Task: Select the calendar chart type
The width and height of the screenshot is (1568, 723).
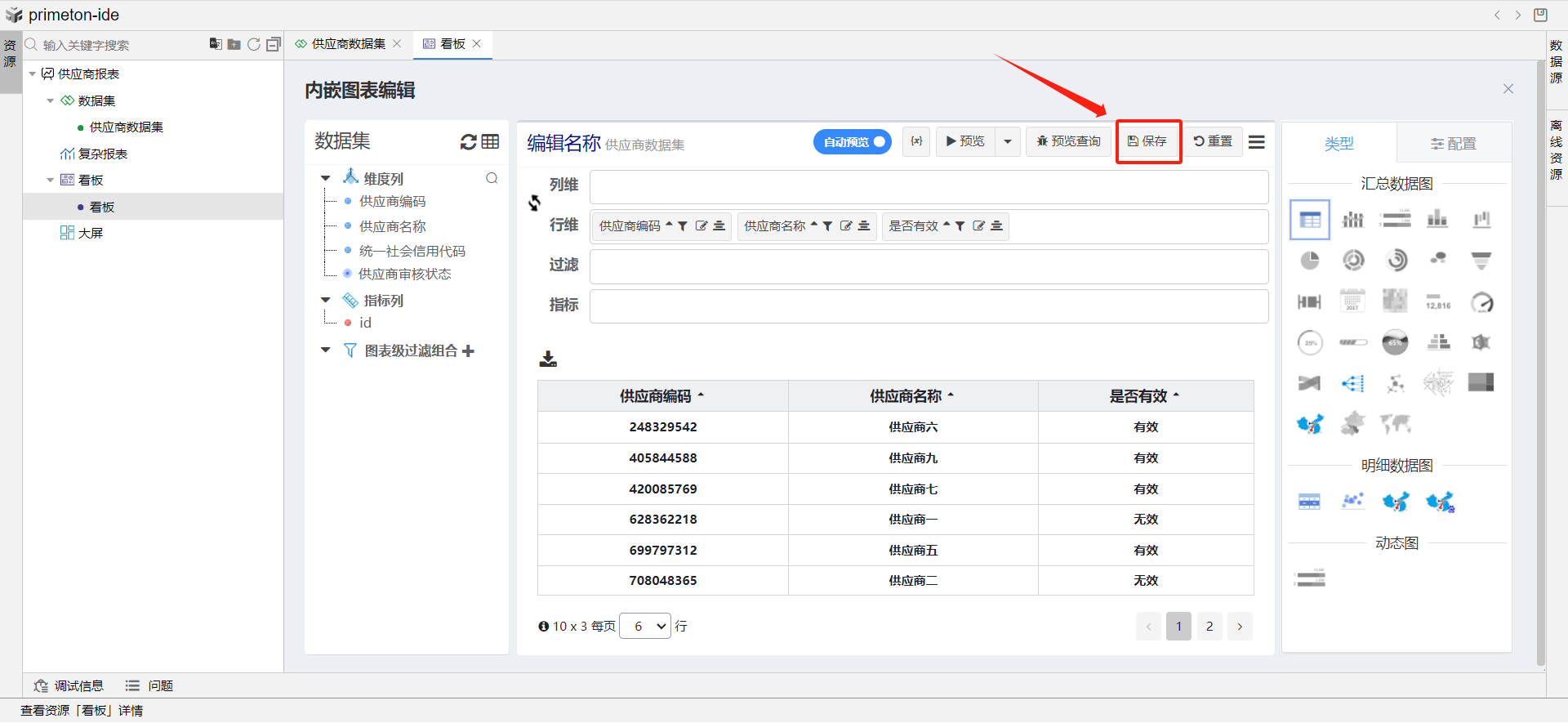Action: 1352,301
